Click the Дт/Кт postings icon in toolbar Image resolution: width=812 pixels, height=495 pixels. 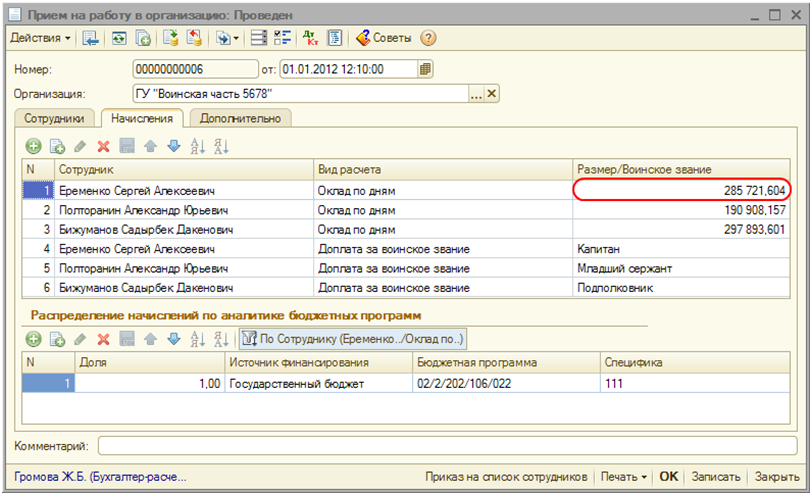tap(312, 38)
